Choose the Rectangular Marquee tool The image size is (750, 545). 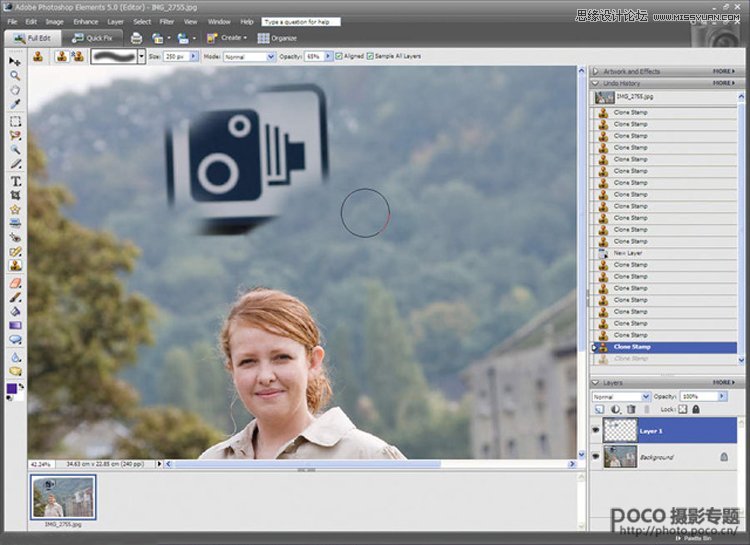coord(15,121)
